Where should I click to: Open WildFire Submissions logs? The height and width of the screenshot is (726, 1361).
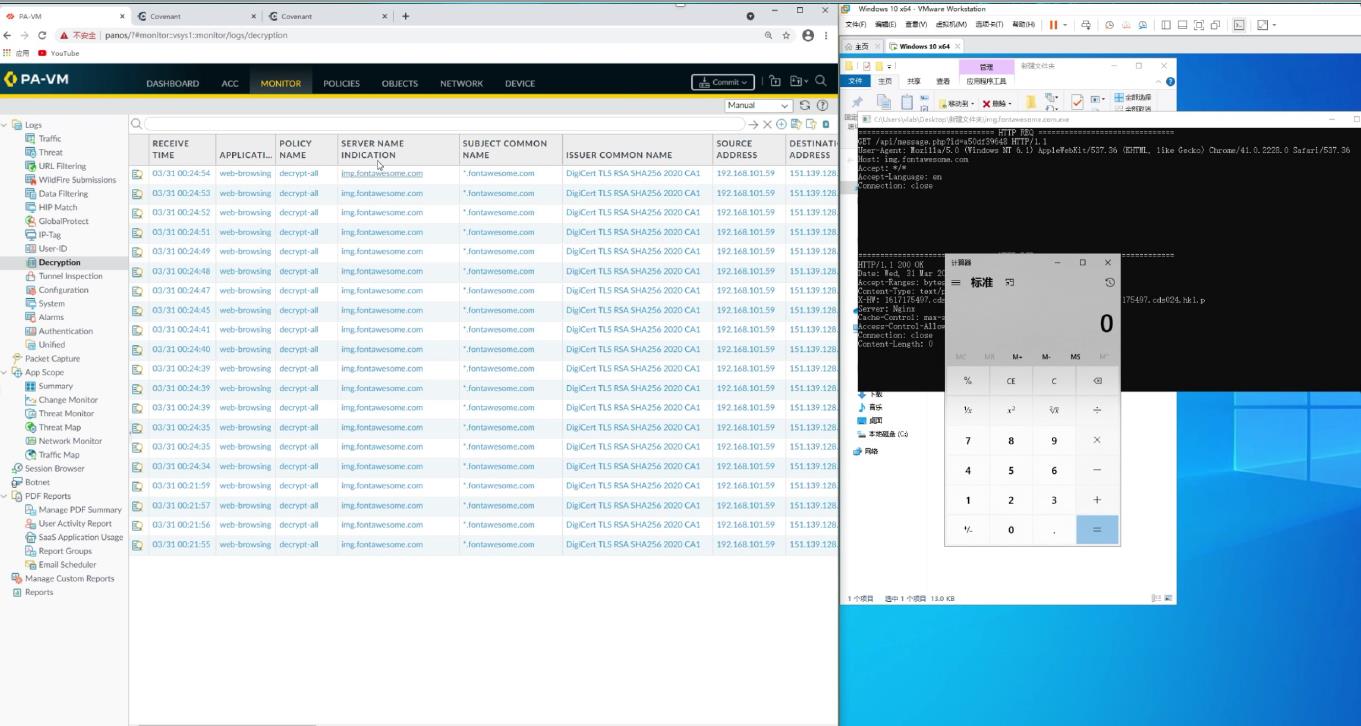pos(77,180)
